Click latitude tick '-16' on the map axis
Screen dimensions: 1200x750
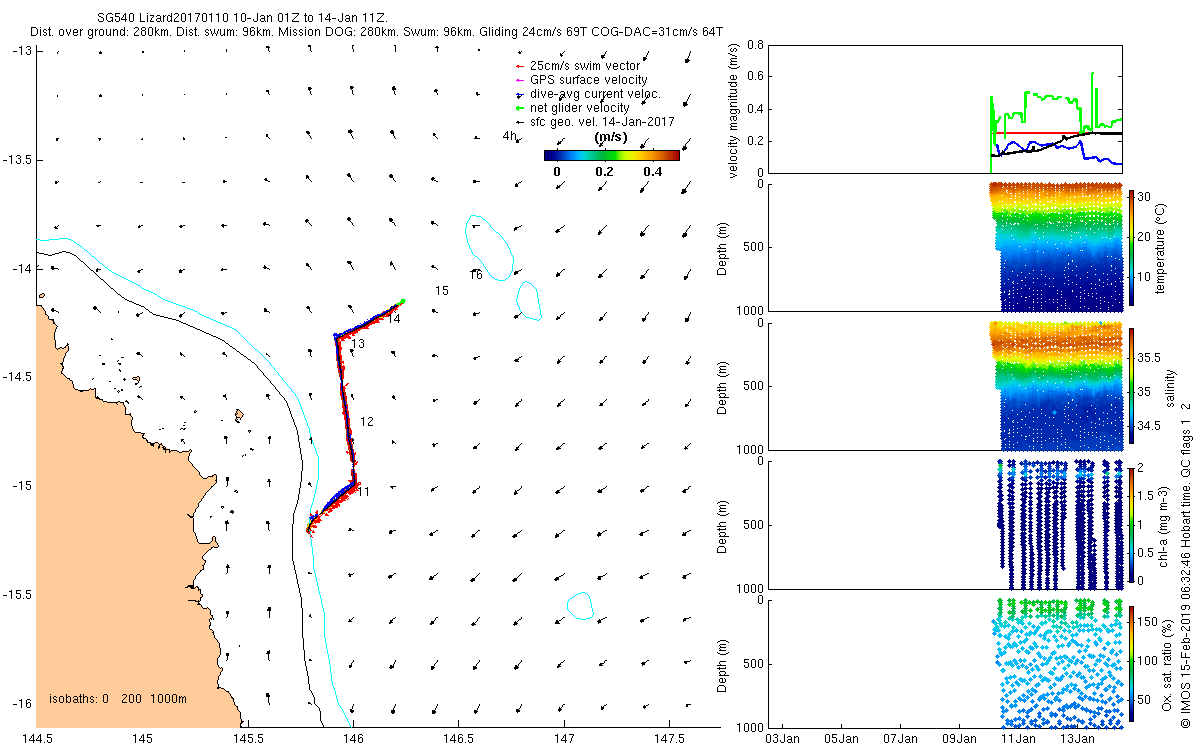tap(21, 703)
